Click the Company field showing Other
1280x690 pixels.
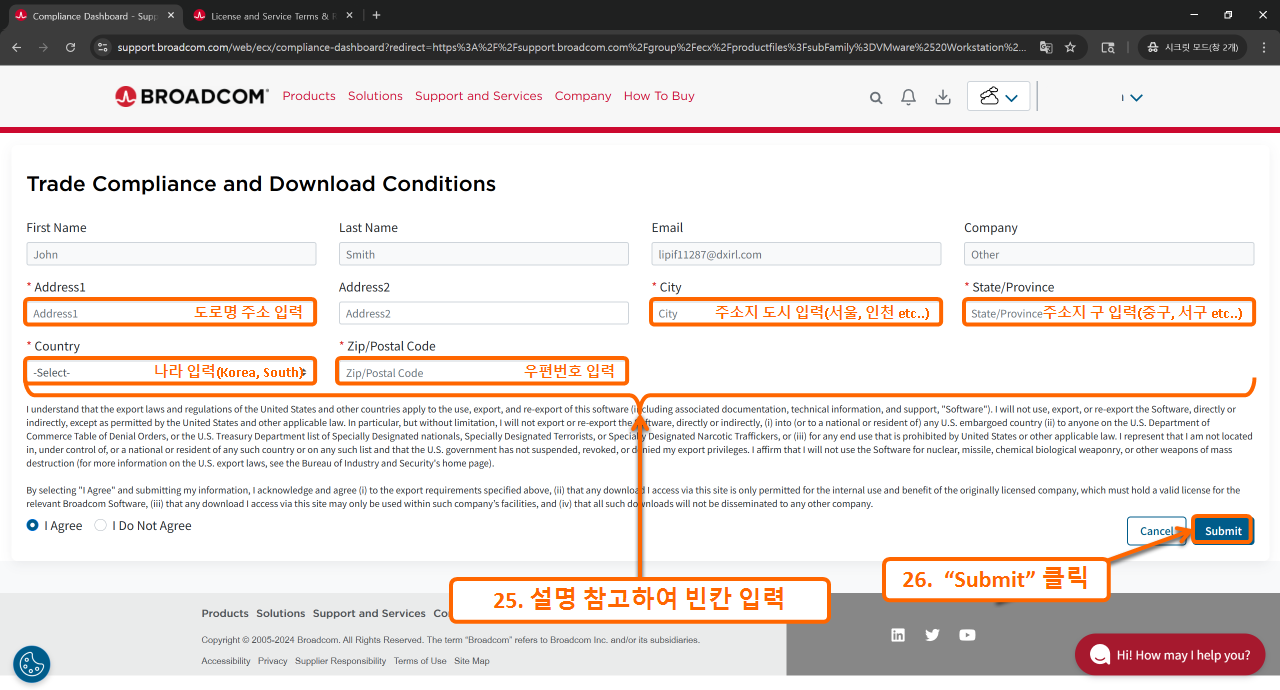[x=1109, y=254]
